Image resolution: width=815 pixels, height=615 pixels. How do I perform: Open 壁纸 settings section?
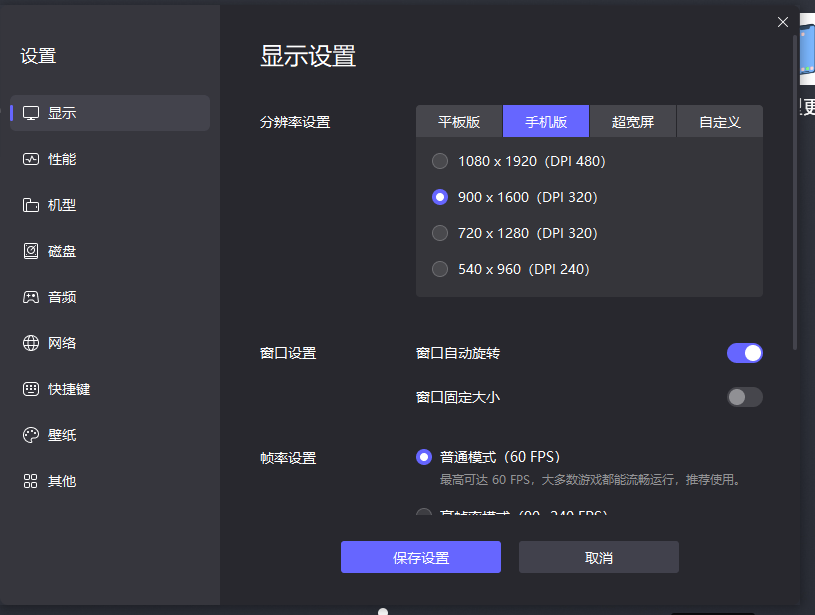click(110, 435)
